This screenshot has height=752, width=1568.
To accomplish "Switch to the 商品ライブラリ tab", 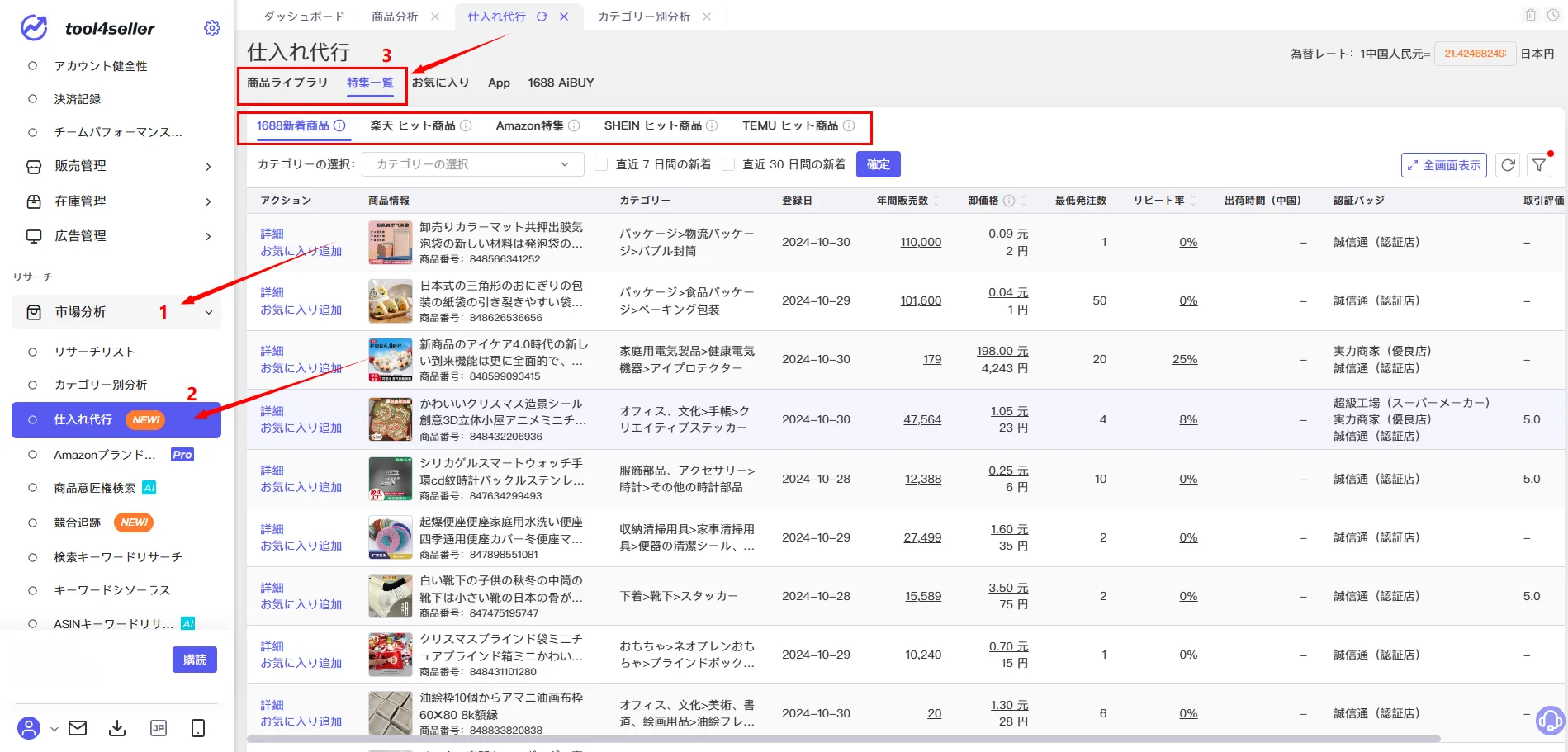I will pyautogui.click(x=287, y=83).
